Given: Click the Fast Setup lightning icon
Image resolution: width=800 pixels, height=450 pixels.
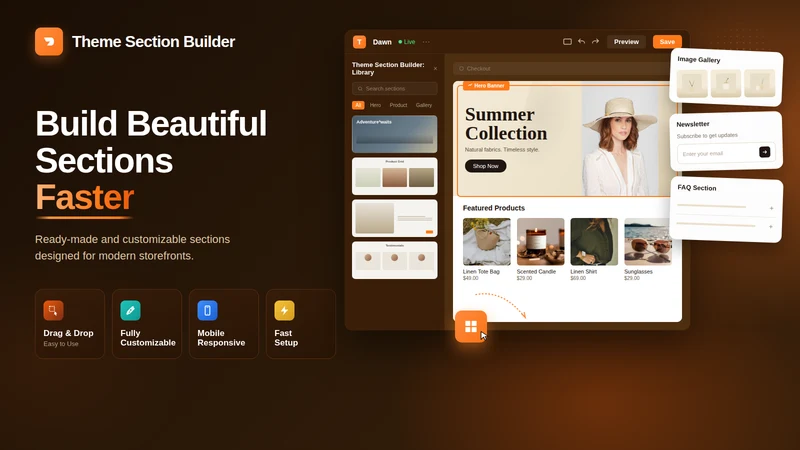Looking at the screenshot, I should coord(284,310).
